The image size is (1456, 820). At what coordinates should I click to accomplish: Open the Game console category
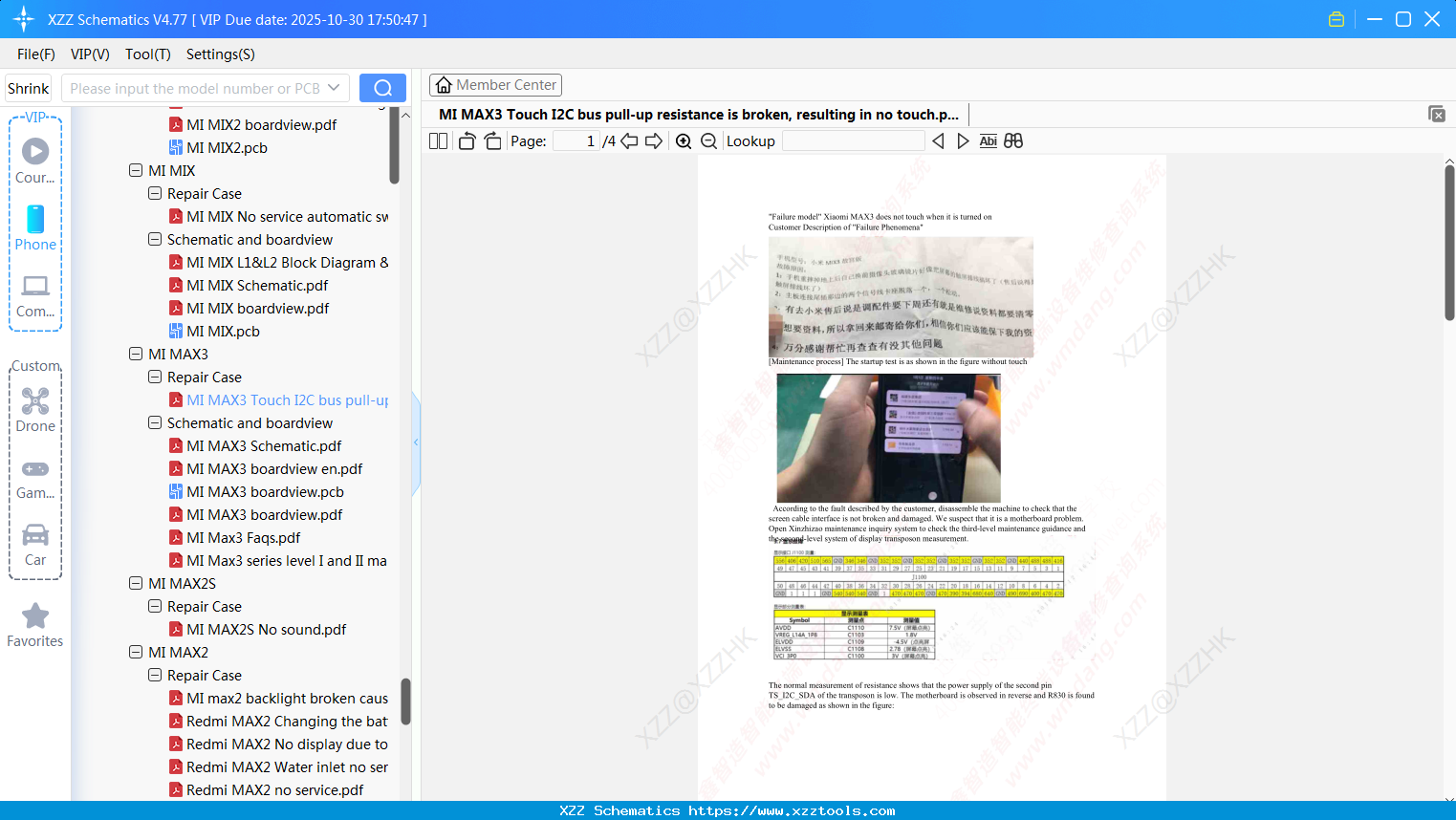35,478
